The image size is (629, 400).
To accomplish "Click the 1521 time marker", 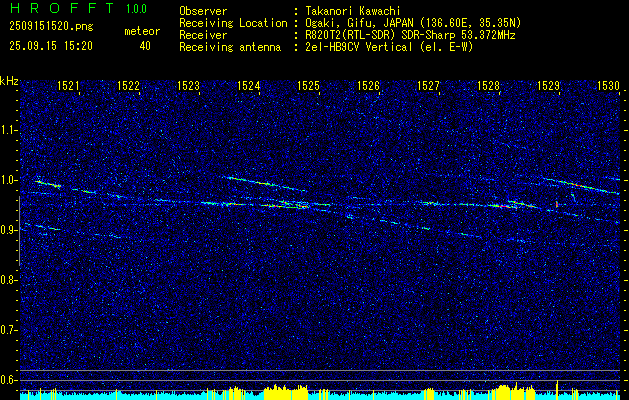I will [x=69, y=86].
